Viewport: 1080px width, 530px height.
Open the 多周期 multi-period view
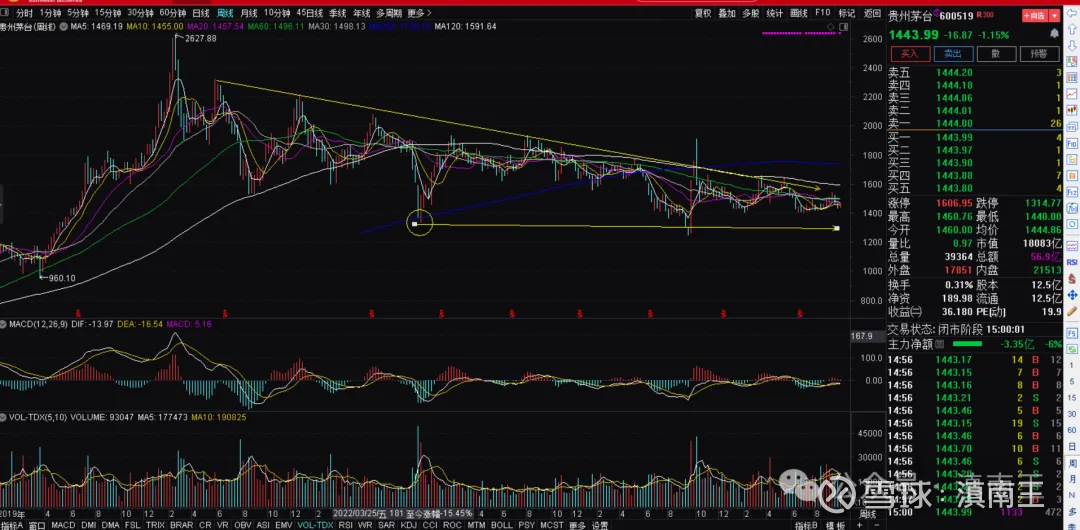[389, 13]
